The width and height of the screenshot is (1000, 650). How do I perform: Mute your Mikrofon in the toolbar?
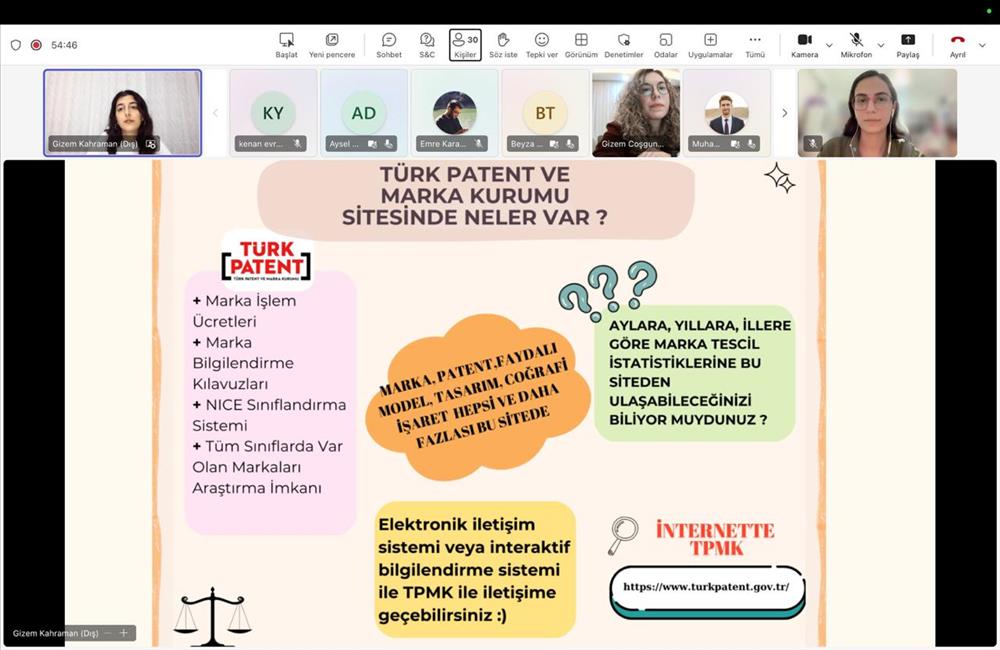[x=853, y=40]
